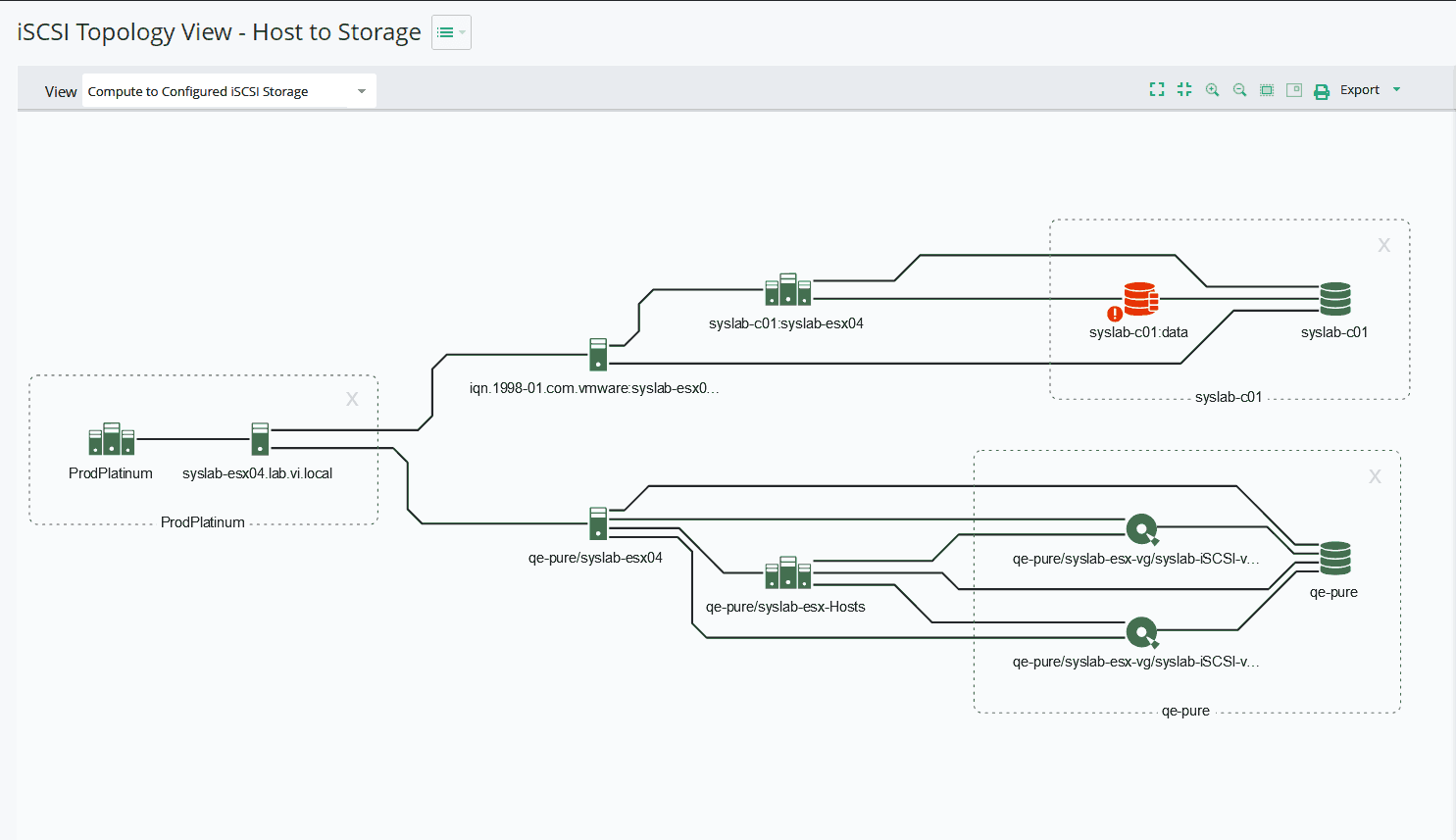The width and height of the screenshot is (1456, 840).
Task: Open the list menu beside the page title
Action: [x=451, y=32]
